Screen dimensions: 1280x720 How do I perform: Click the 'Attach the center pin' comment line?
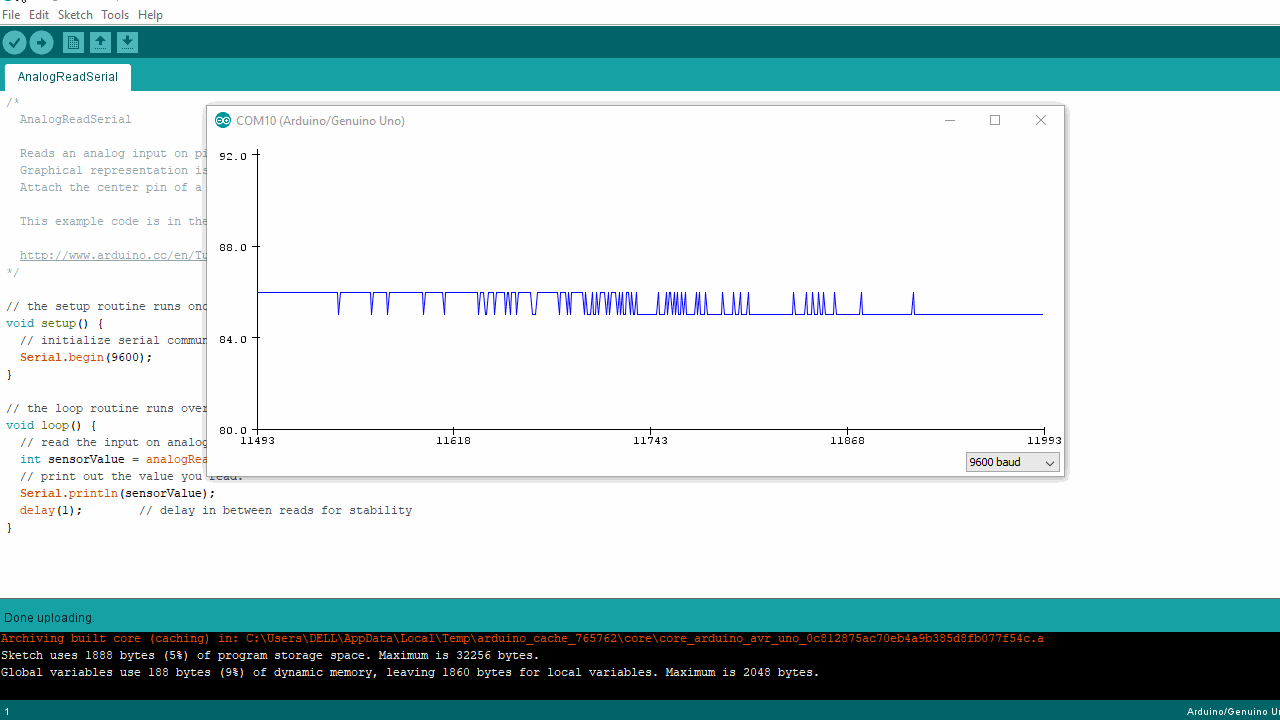point(111,187)
